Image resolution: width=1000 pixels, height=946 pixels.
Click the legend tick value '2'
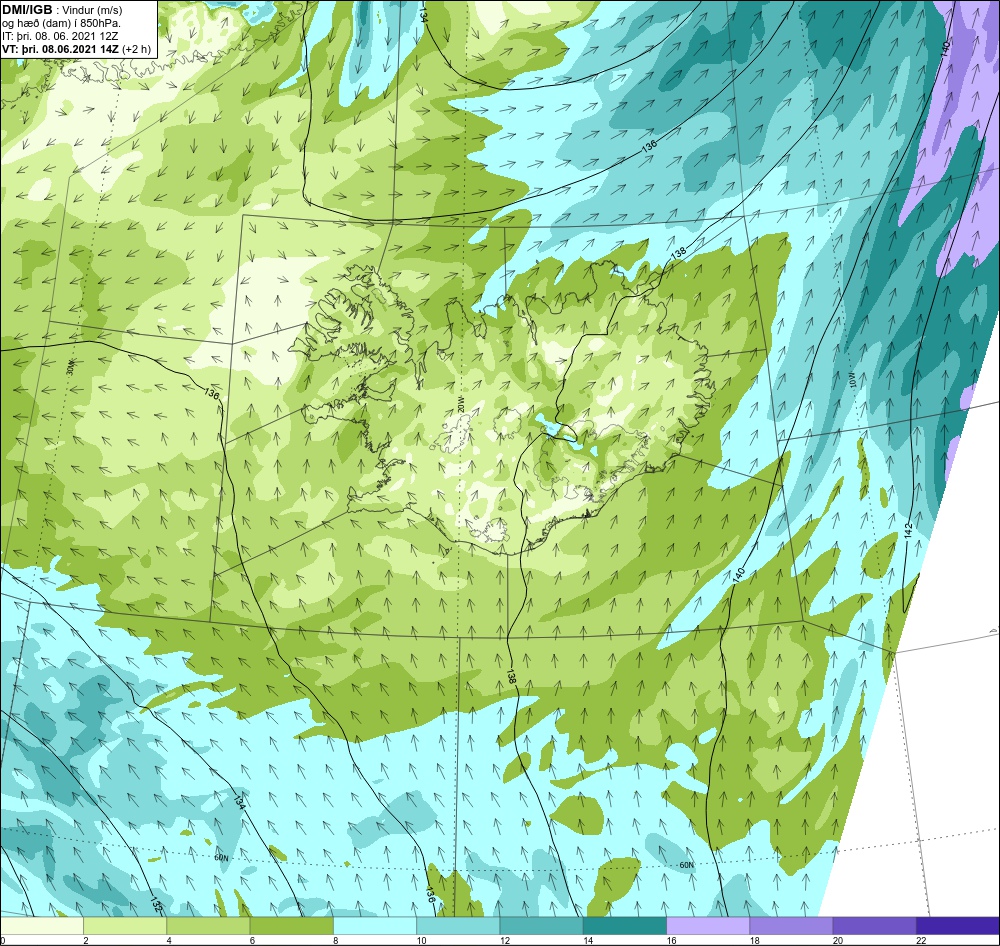tap(85, 940)
